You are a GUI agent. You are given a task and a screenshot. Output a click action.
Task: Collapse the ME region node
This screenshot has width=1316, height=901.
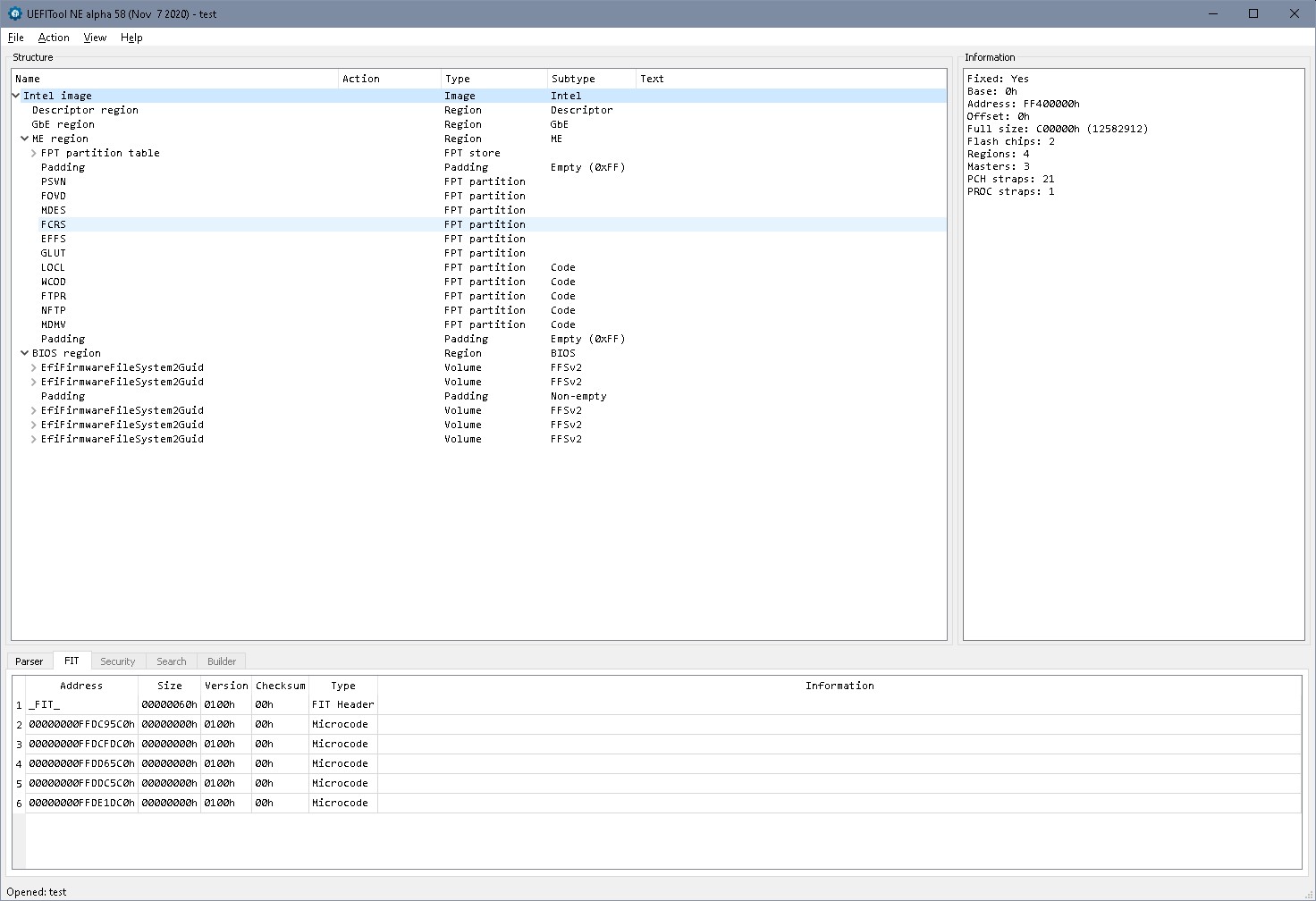[x=25, y=139]
